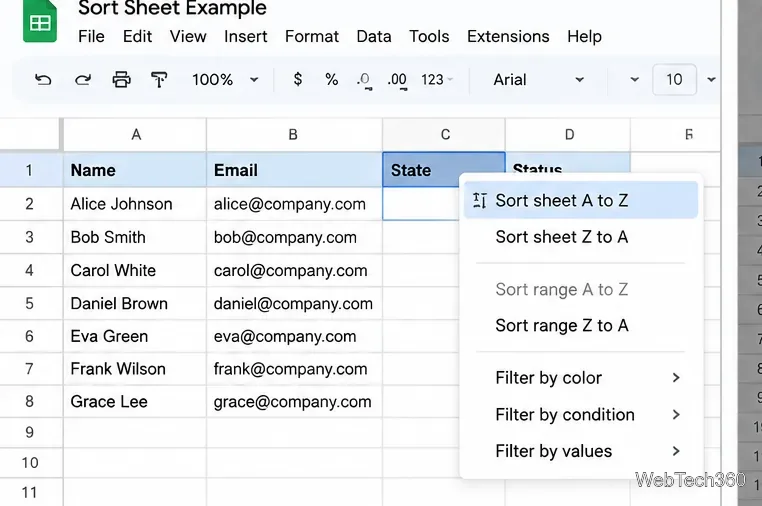
Task: Choose Sort range A to Z
Action: tap(581, 290)
